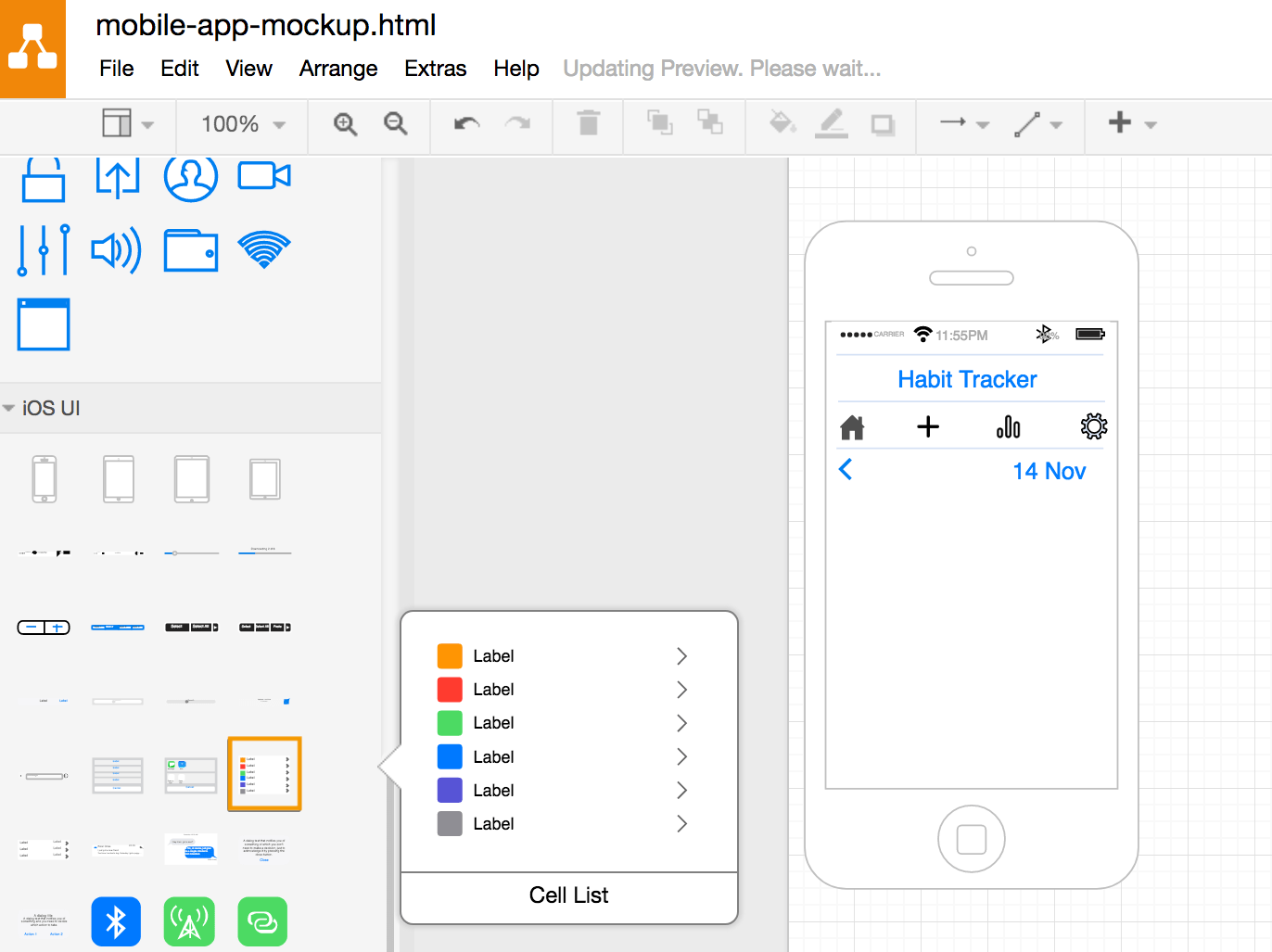Click the undo arrow icon
This screenshot has width=1272, height=952.
tap(466, 124)
